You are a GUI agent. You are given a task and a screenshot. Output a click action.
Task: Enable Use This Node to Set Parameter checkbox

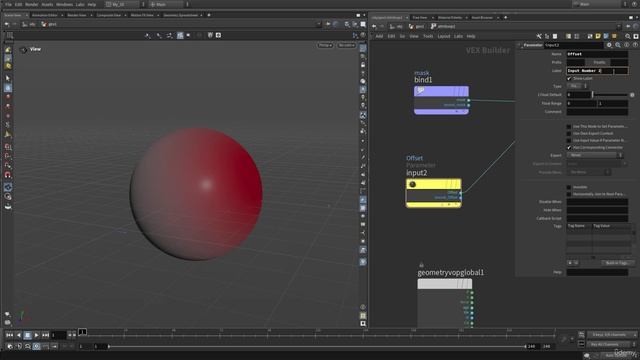tap(569, 127)
